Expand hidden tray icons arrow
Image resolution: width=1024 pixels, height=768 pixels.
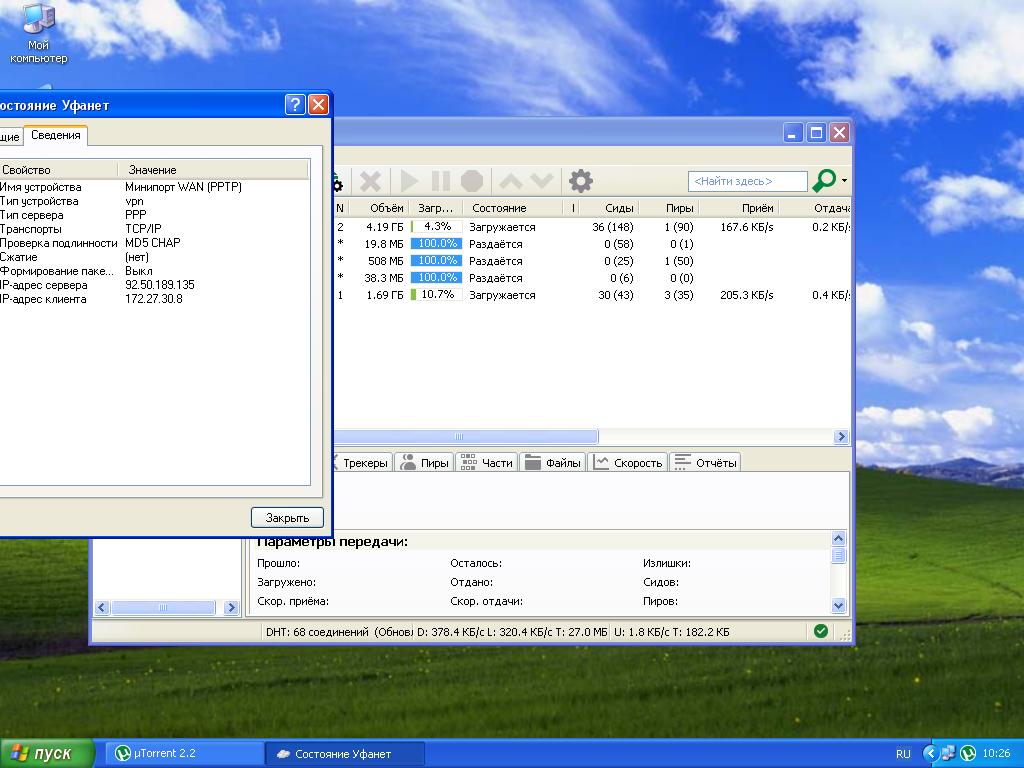point(930,754)
